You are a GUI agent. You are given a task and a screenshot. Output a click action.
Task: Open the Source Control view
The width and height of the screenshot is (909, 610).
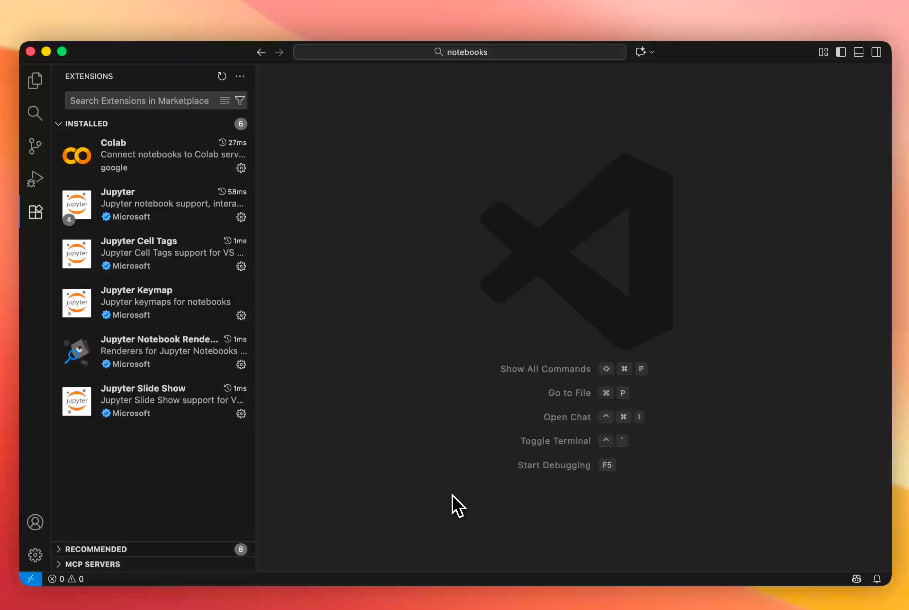[35, 146]
